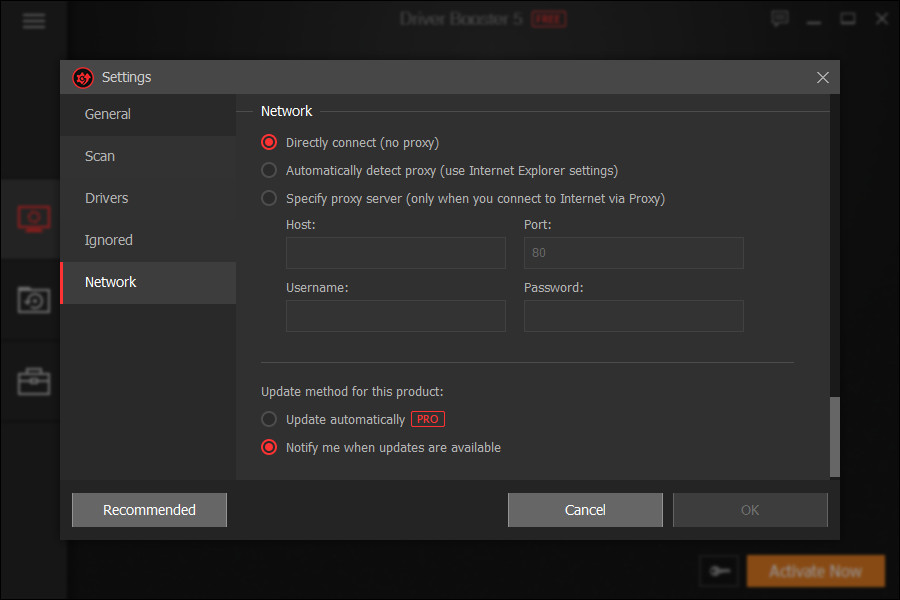The image size is (900, 600).
Task: Open the feedback message icon in titlebar
Action: click(x=779, y=18)
